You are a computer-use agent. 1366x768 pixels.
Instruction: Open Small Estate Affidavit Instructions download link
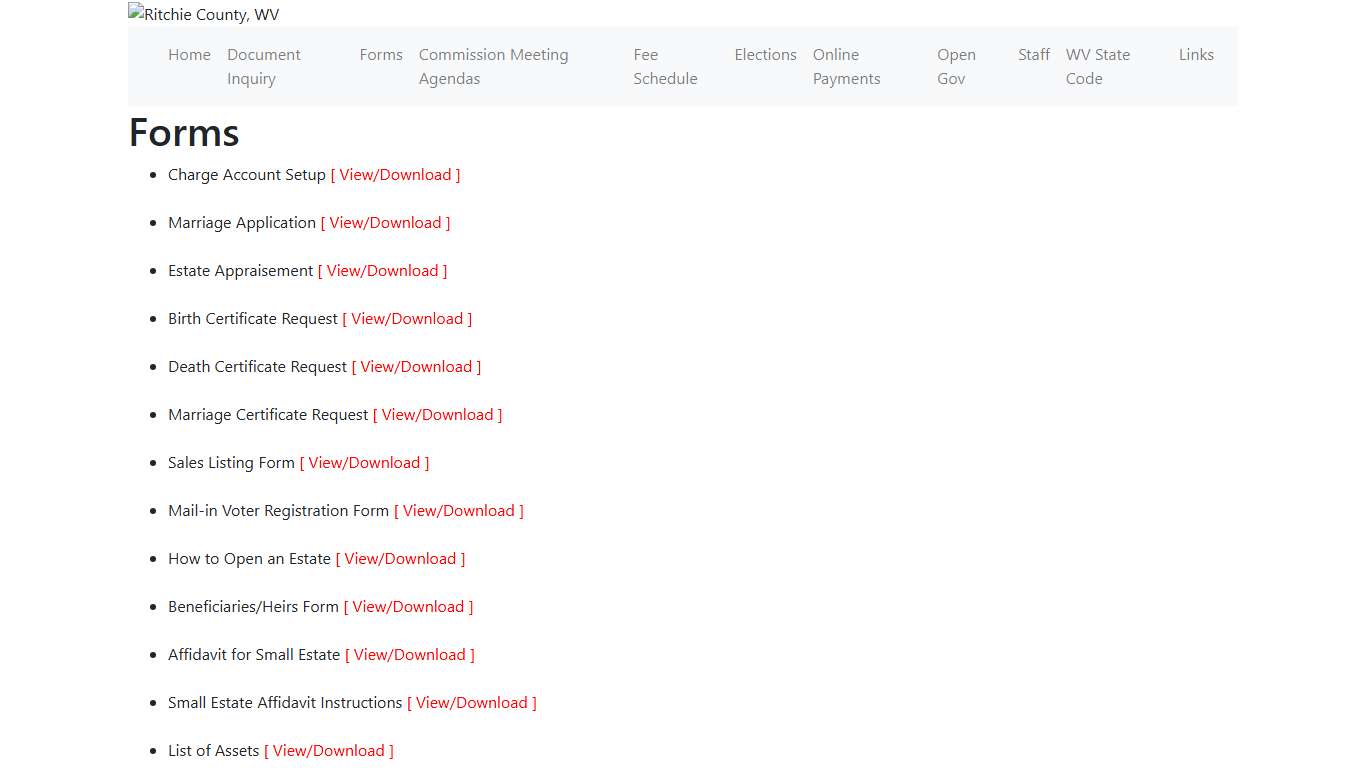[x=471, y=703]
